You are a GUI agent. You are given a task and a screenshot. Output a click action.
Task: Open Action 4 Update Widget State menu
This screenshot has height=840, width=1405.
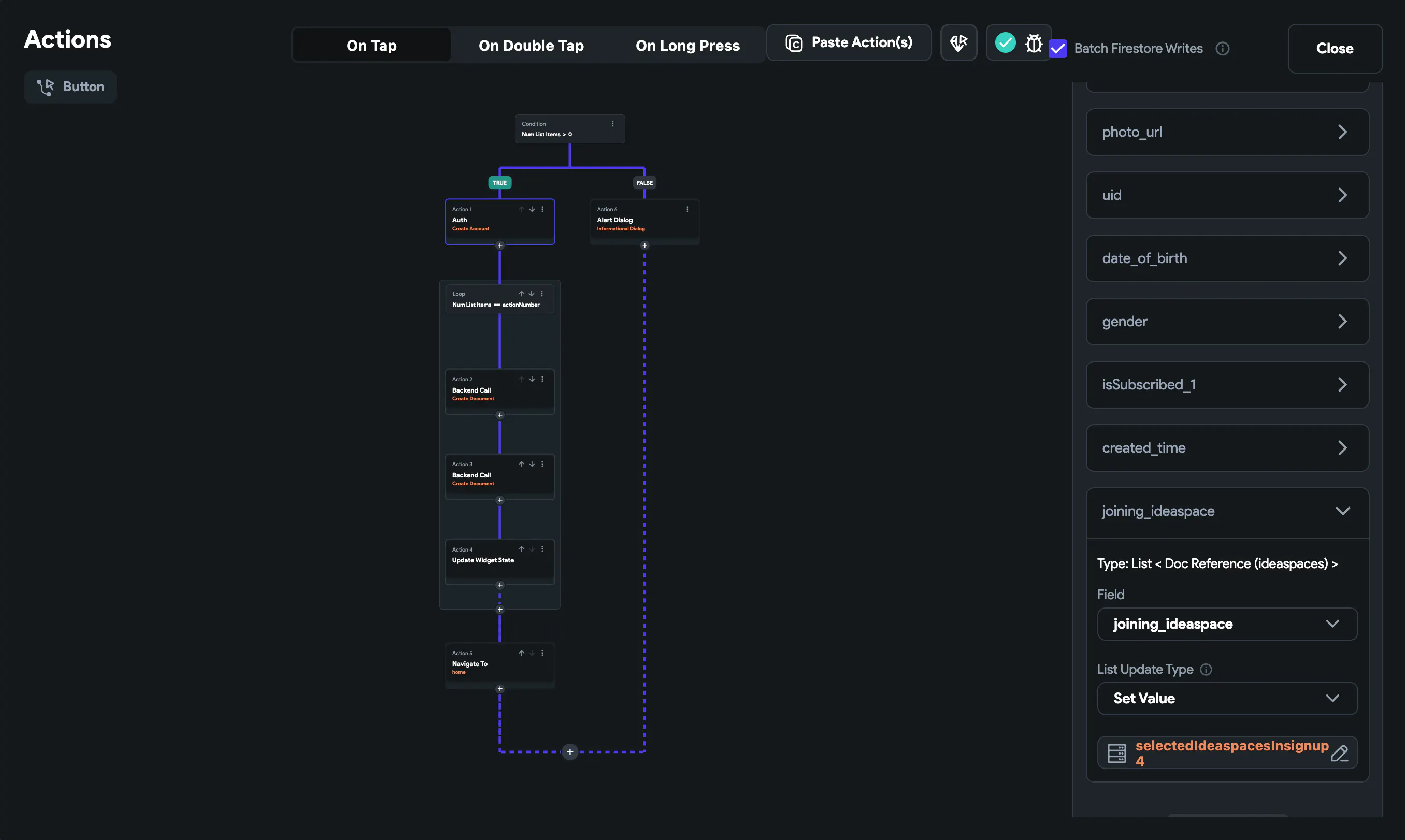(542, 549)
